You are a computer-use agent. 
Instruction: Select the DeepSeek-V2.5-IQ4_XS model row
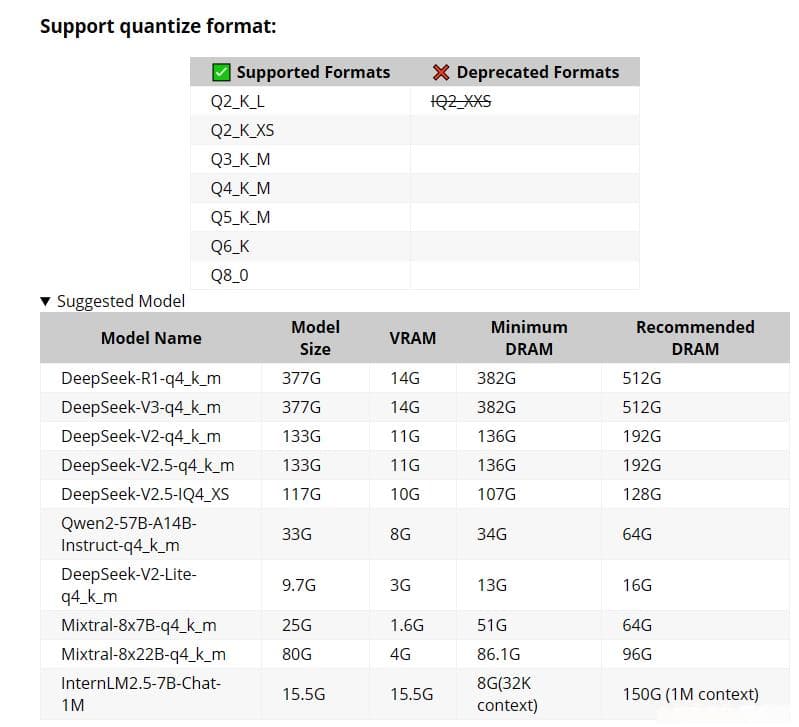[x=415, y=494]
